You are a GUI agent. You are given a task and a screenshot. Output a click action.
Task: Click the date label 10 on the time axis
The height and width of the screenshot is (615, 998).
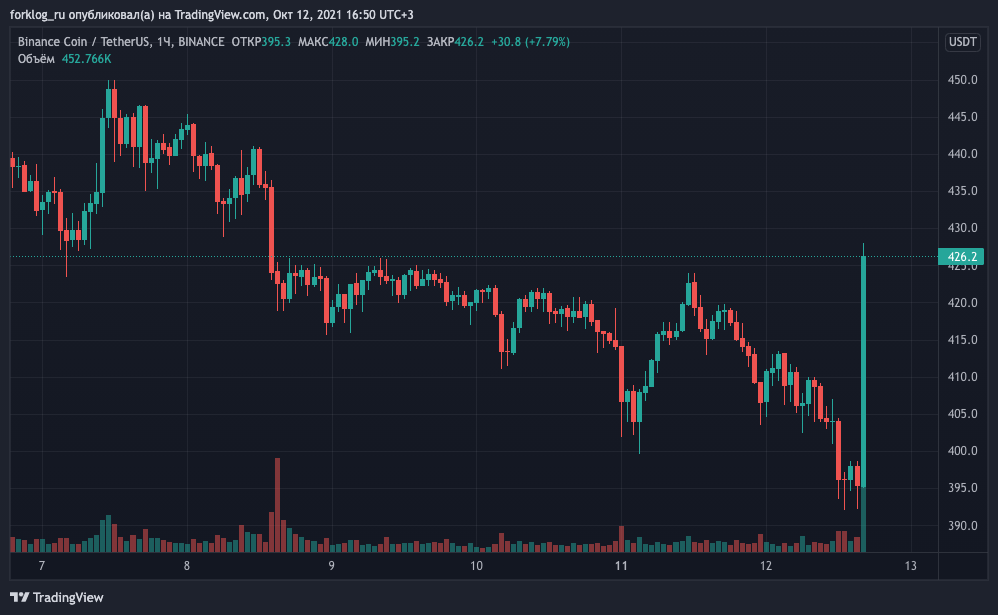pyautogui.click(x=476, y=565)
